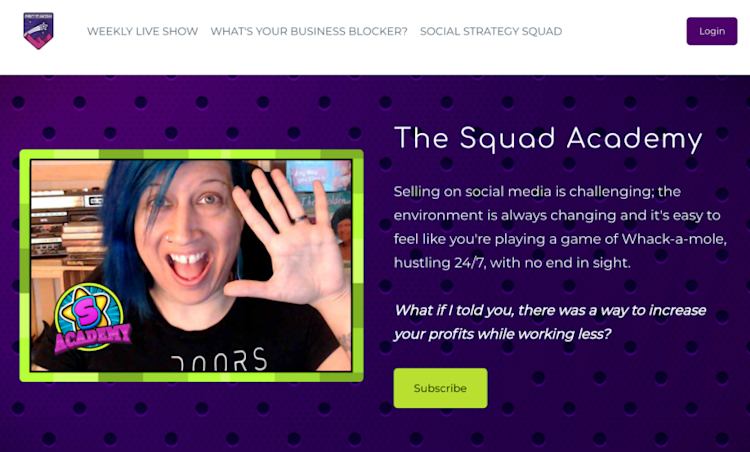Click the italic profits while working less text
Image resolution: width=750 pixels, height=452 pixels.
[550, 322]
